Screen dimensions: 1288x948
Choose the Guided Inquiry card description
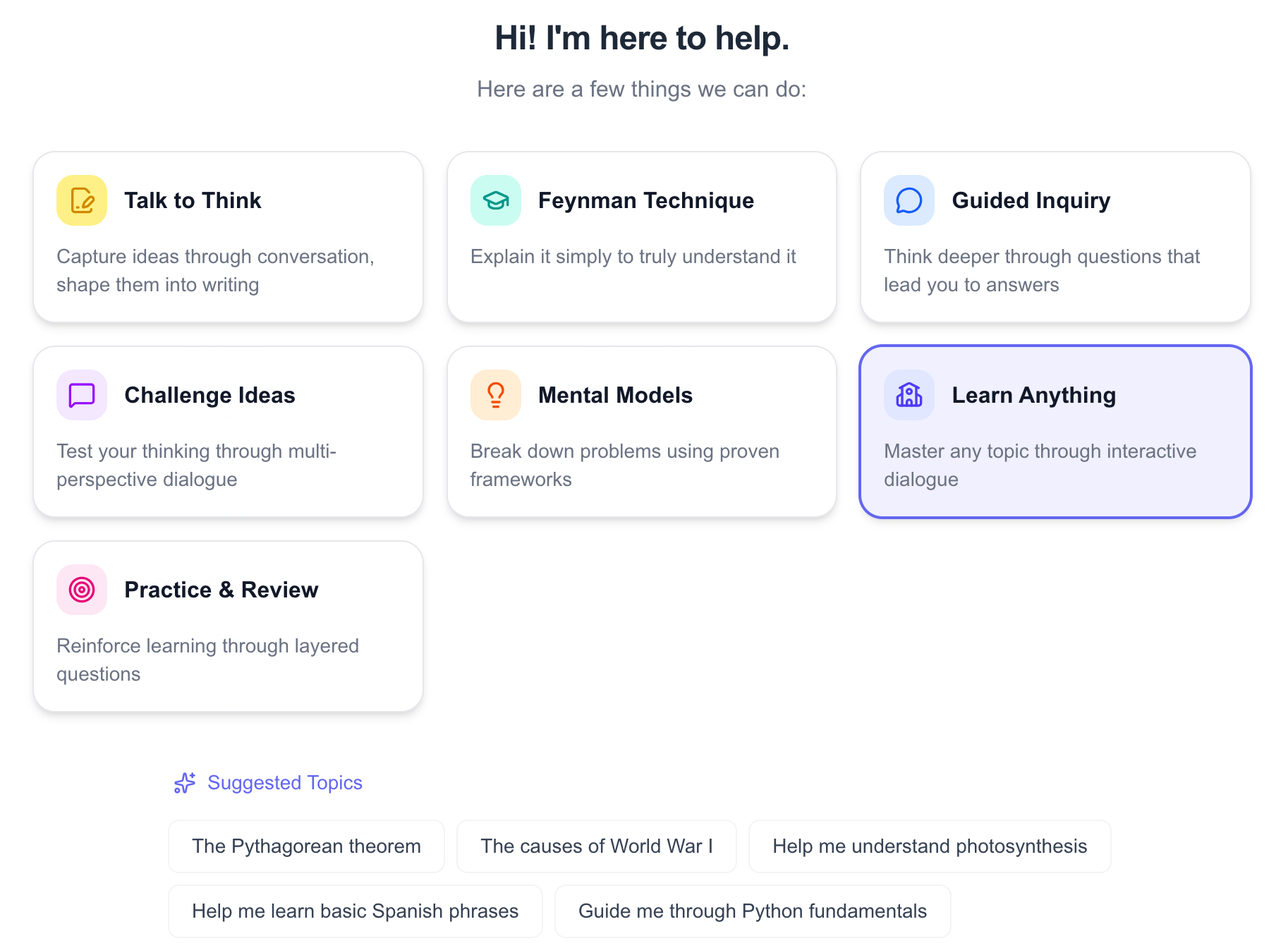[x=1041, y=271]
